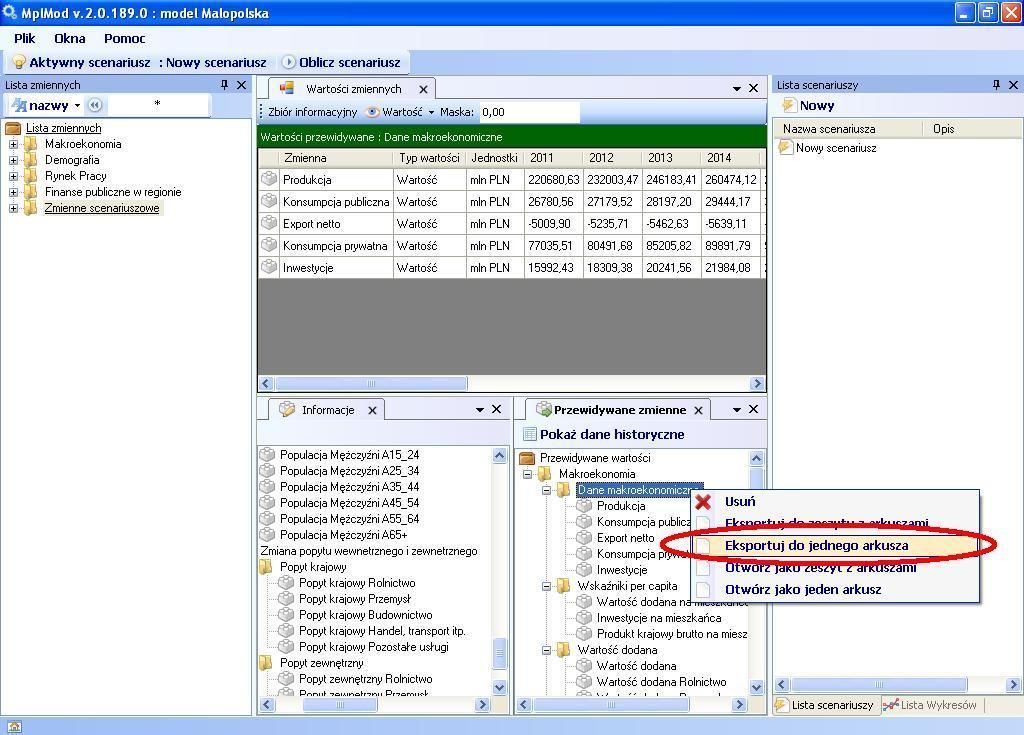Click the Zmienna column header
This screenshot has height=735, width=1024.
pyautogui.click(x=336, y=157)
